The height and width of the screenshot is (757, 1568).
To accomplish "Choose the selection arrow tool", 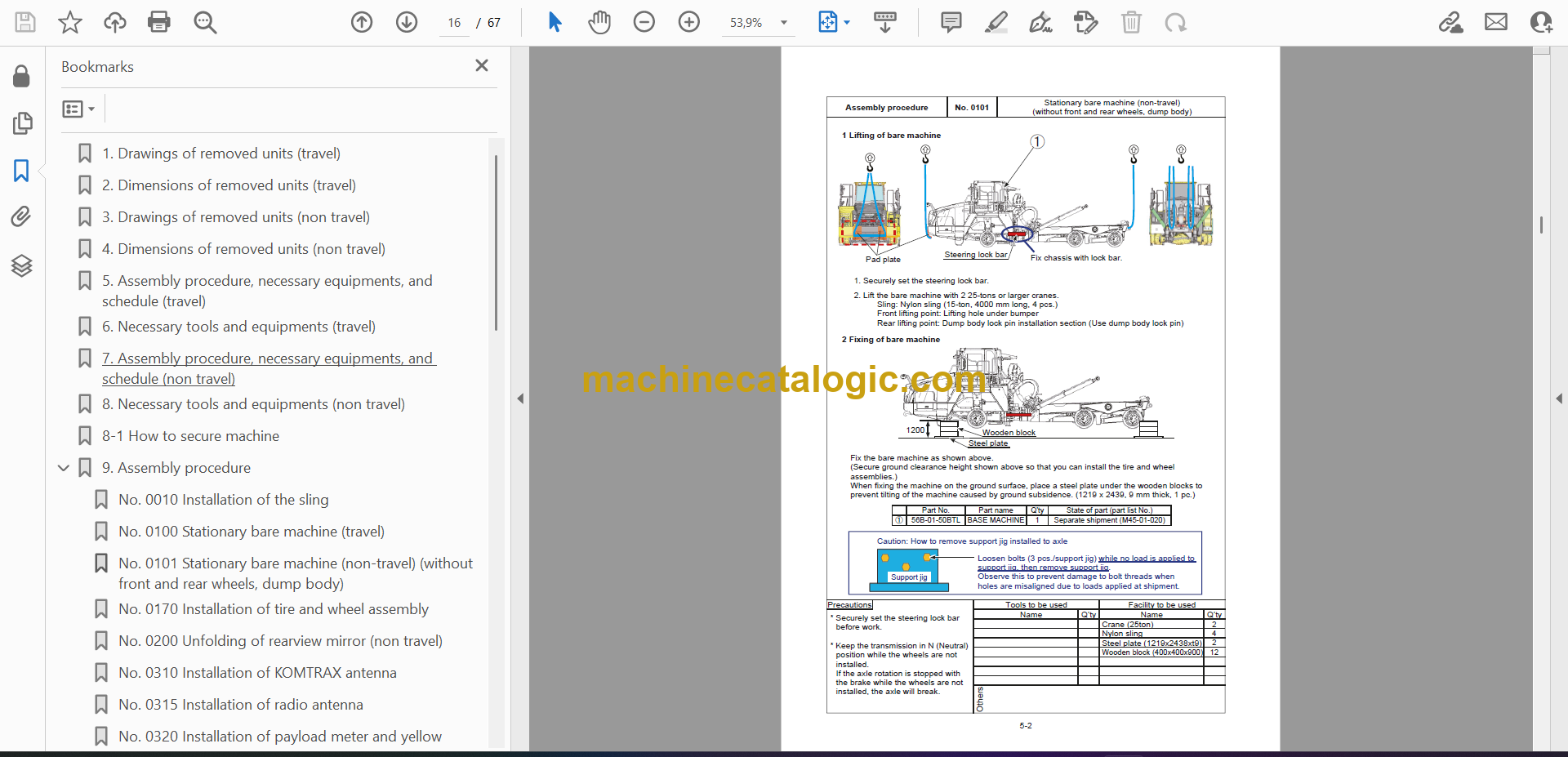I will pos(555,22).
